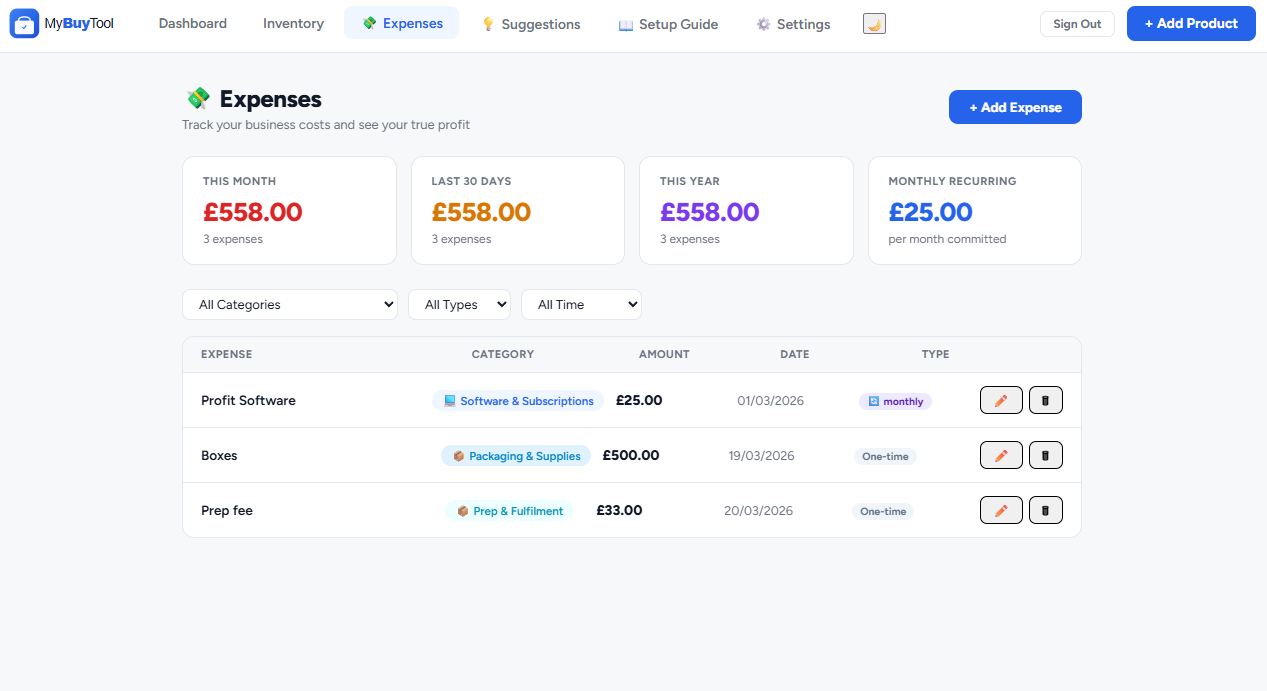Edit the Prep fee expense
Screen dimensions: 1267x691
(x=1001, y=510)
